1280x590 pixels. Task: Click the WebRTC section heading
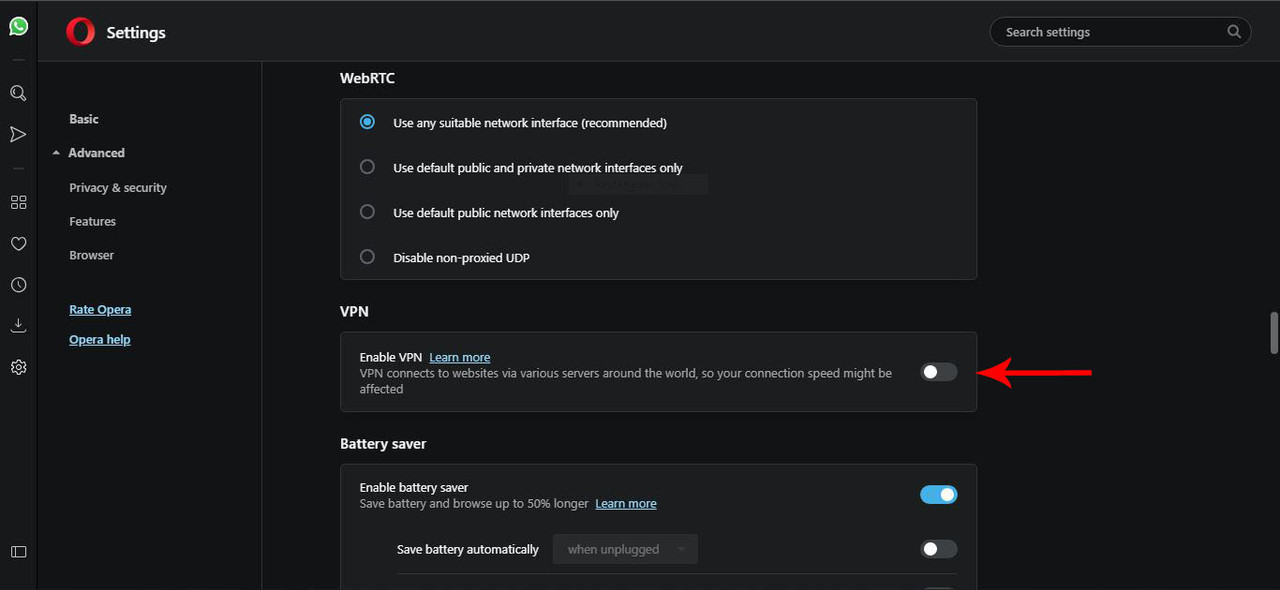tap(368, 78)
